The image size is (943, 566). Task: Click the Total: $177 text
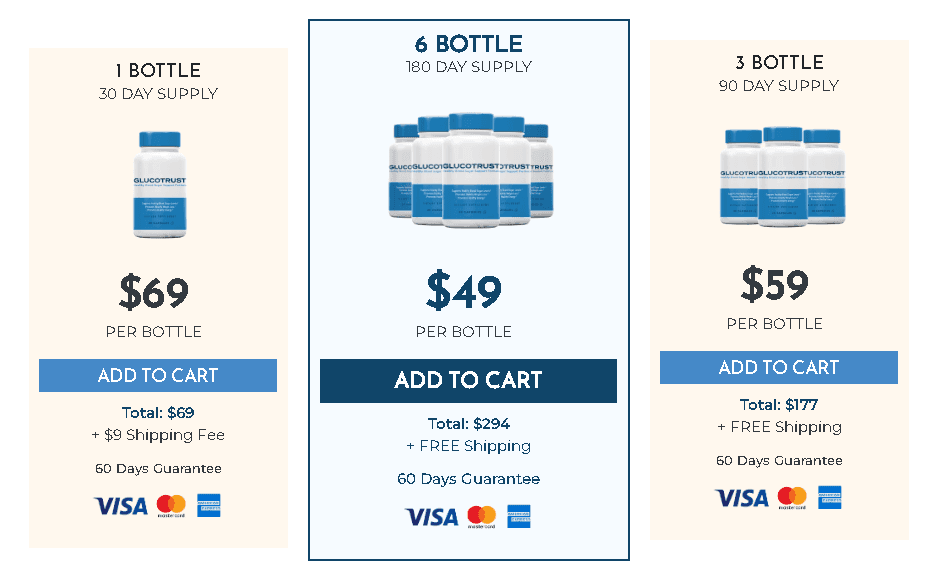(x=778, y=405)
